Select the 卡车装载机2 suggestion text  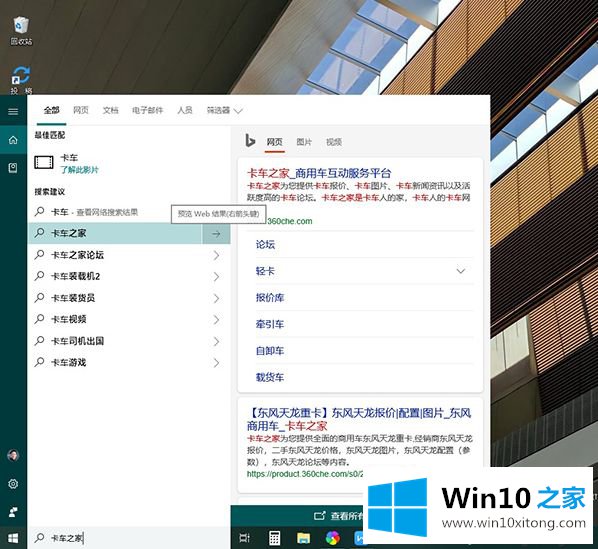76,276
